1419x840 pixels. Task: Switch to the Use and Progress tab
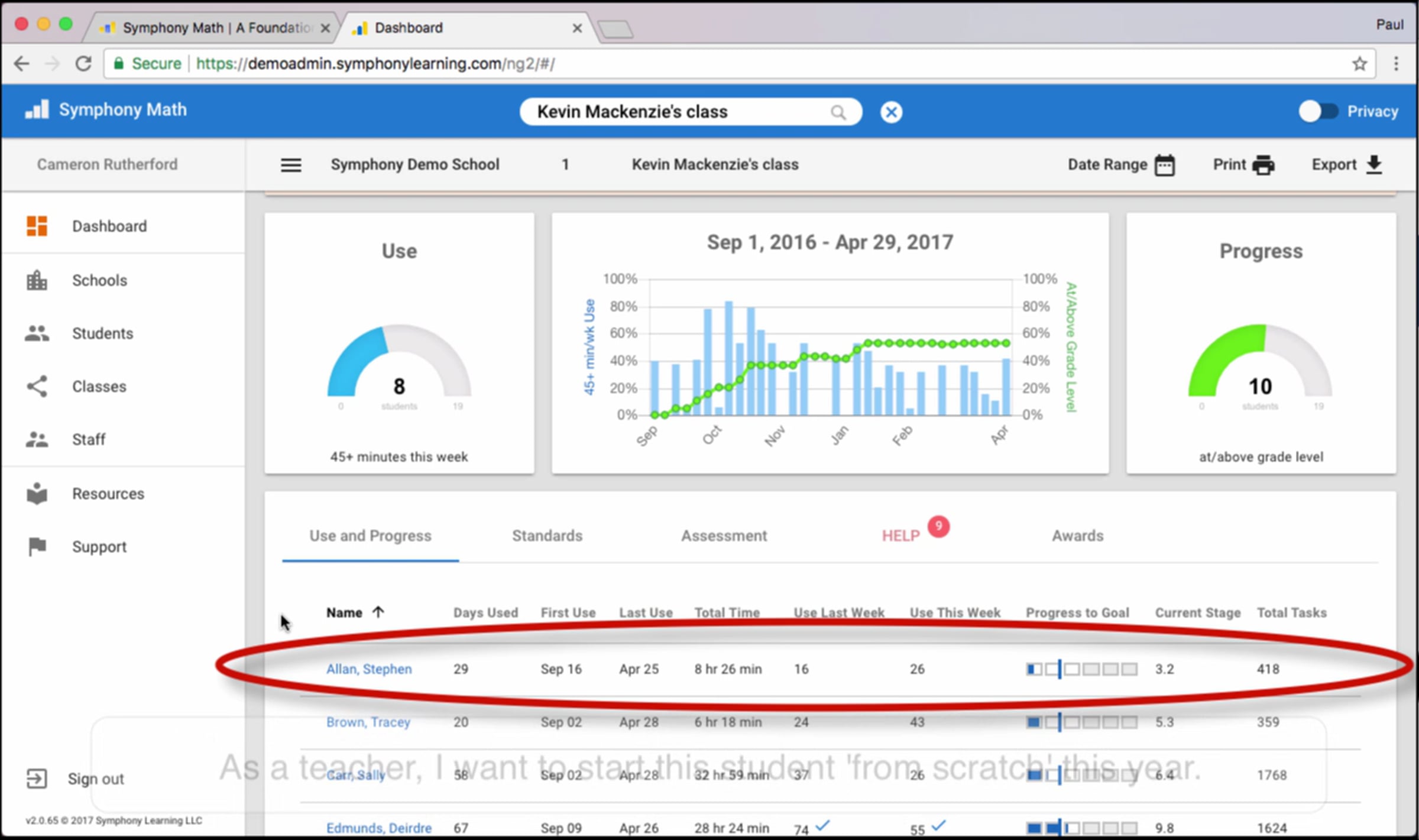[x=371, y=536]
